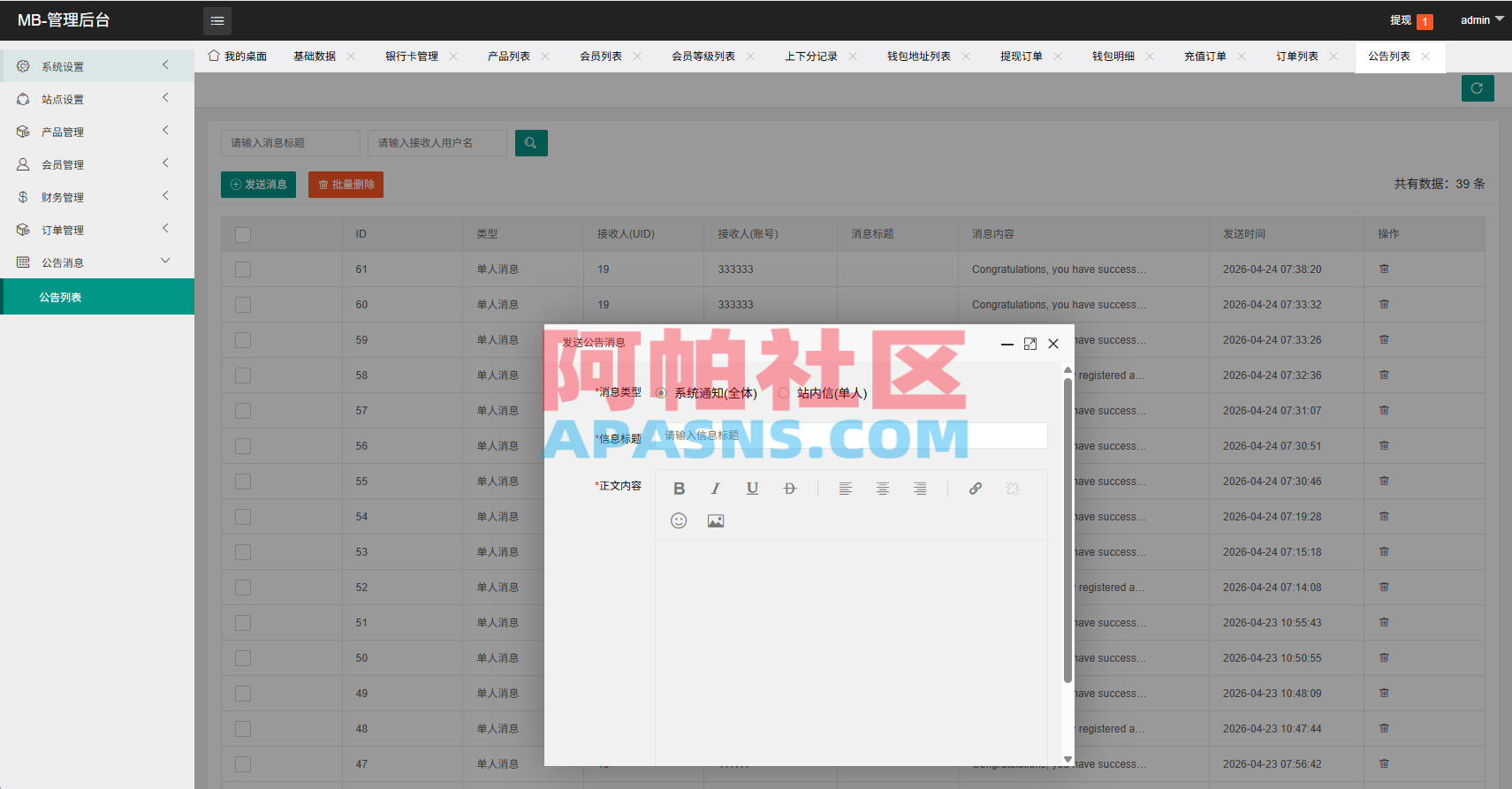Expand 站点设置 sidebar menu
The image size is (1512, 789).
point(97,99)
